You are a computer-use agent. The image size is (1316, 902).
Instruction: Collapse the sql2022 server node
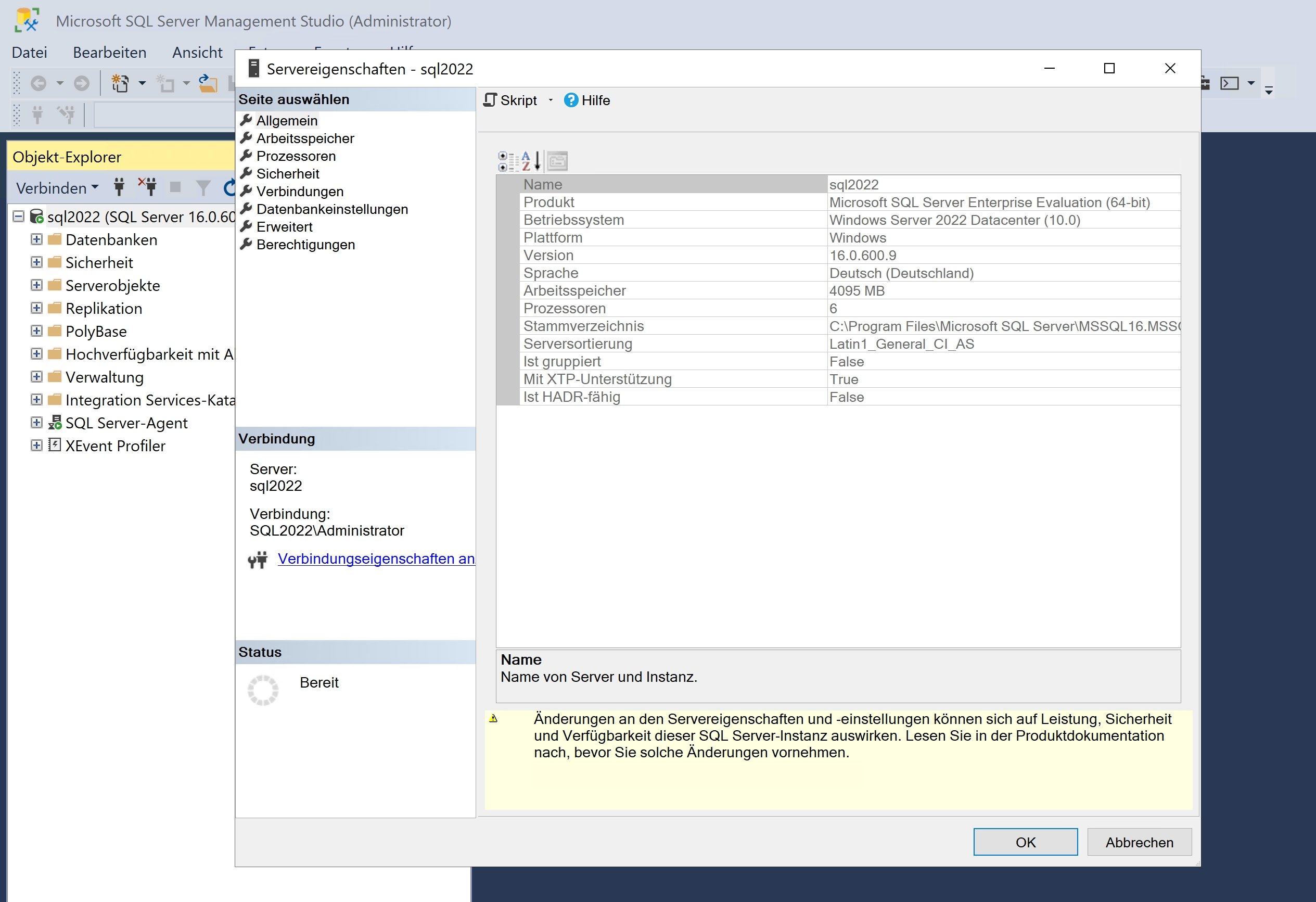click(x=18, y=217)
